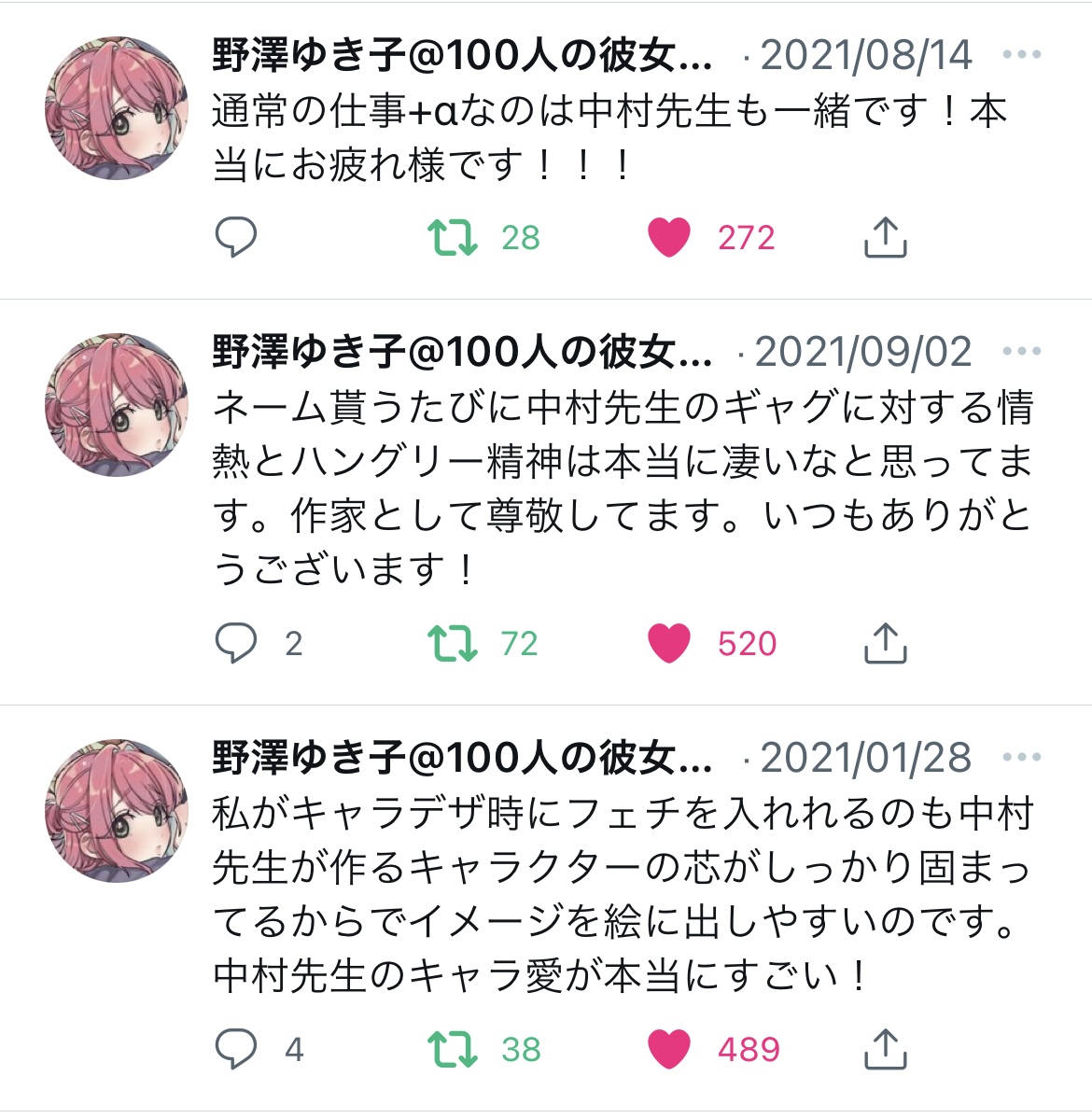Open 野澤ゆき子 profile name on 2021/01/28 tweet
This screenshot has height=1118, width=1092.
[x=462, y=757]
